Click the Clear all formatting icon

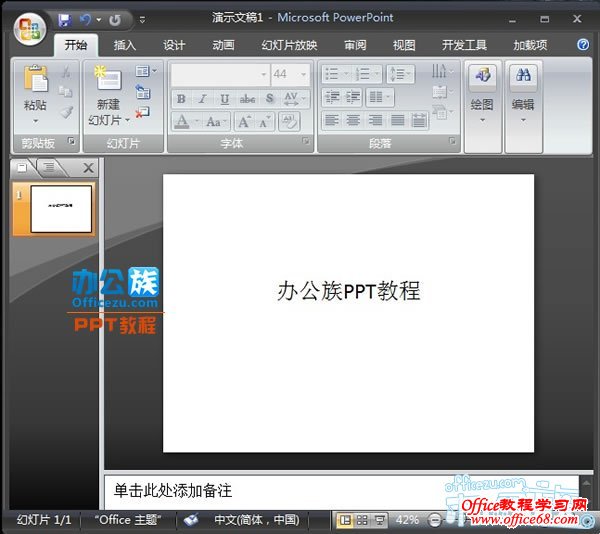pyautogui.click(x=289, y=122)
